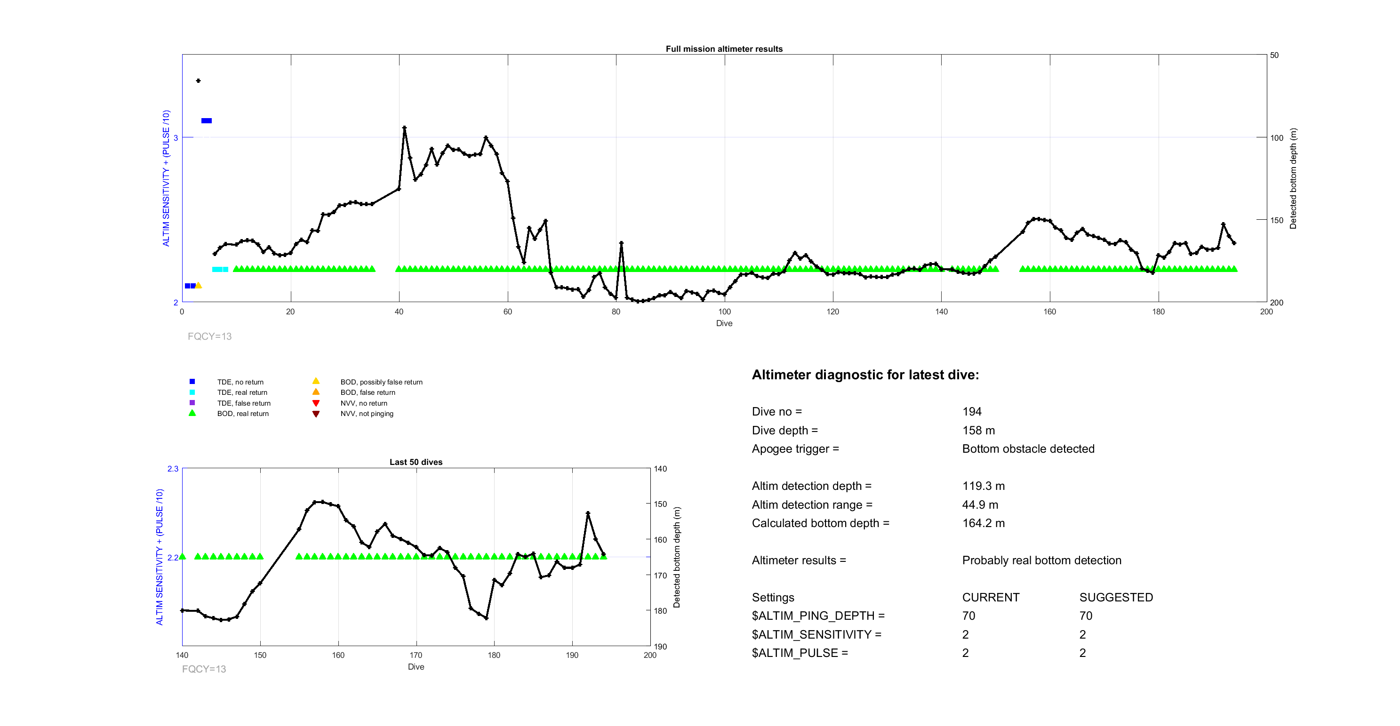This screenshot has width=1400, height=726.
Task: Click the 'TDE, real return' legend label
Action: (242, 393)
